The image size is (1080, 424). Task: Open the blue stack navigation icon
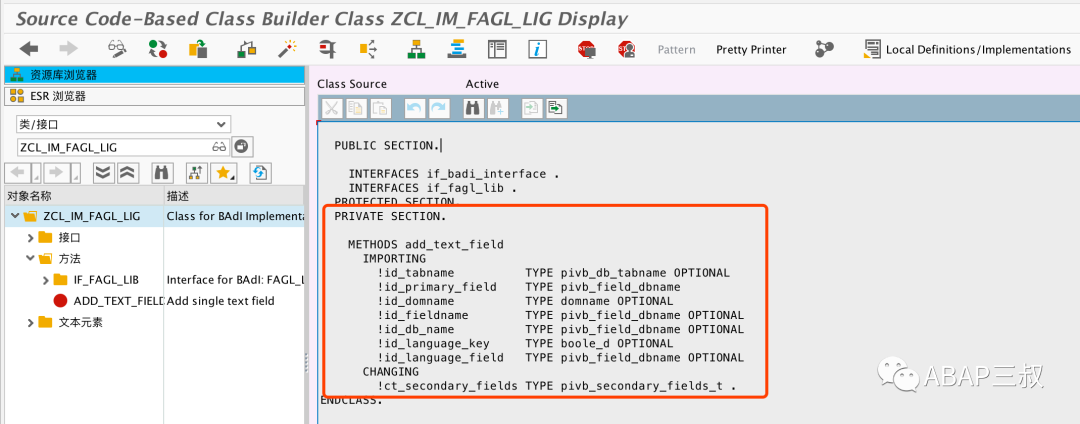point(456,49)
